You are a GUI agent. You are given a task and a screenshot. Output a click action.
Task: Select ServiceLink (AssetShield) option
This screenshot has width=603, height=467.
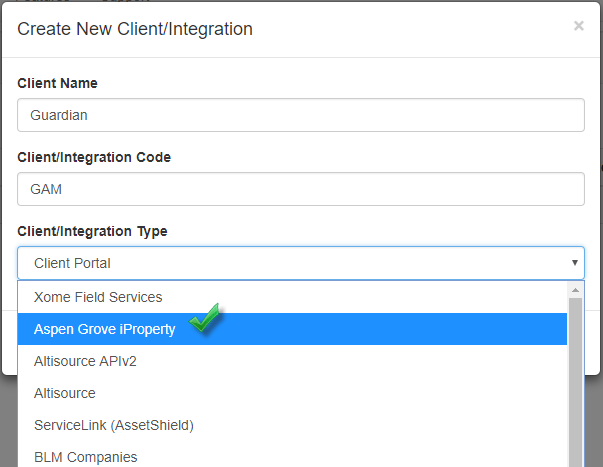(292, 425)
